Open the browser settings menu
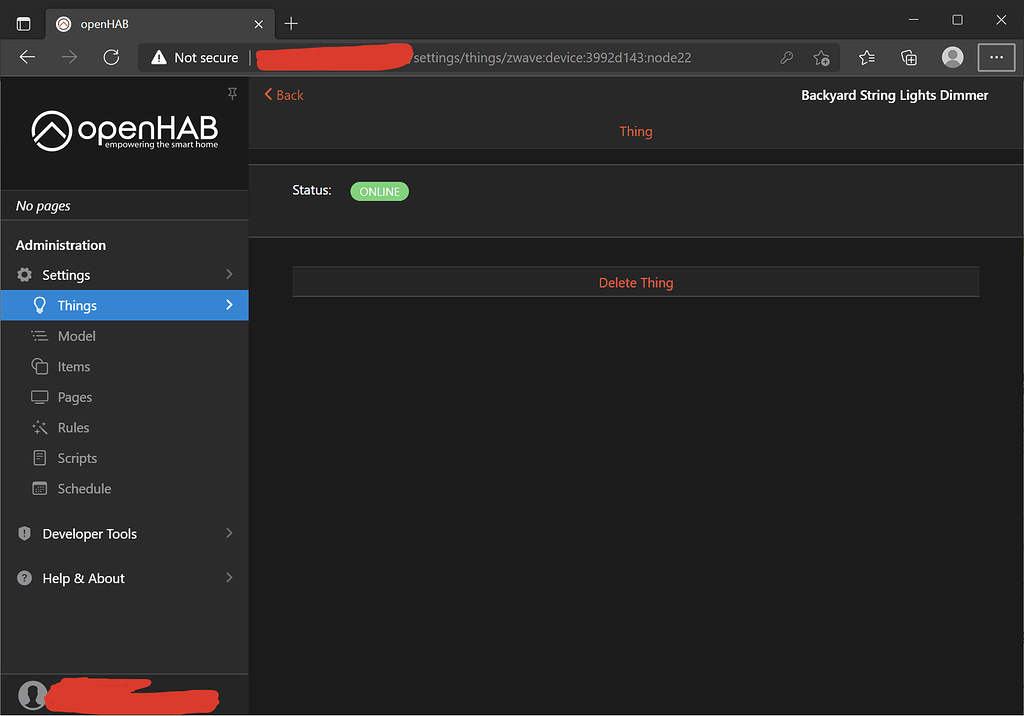Viewport: 1024px width, 716px height. pyautogui.click(x=996, y=57)
